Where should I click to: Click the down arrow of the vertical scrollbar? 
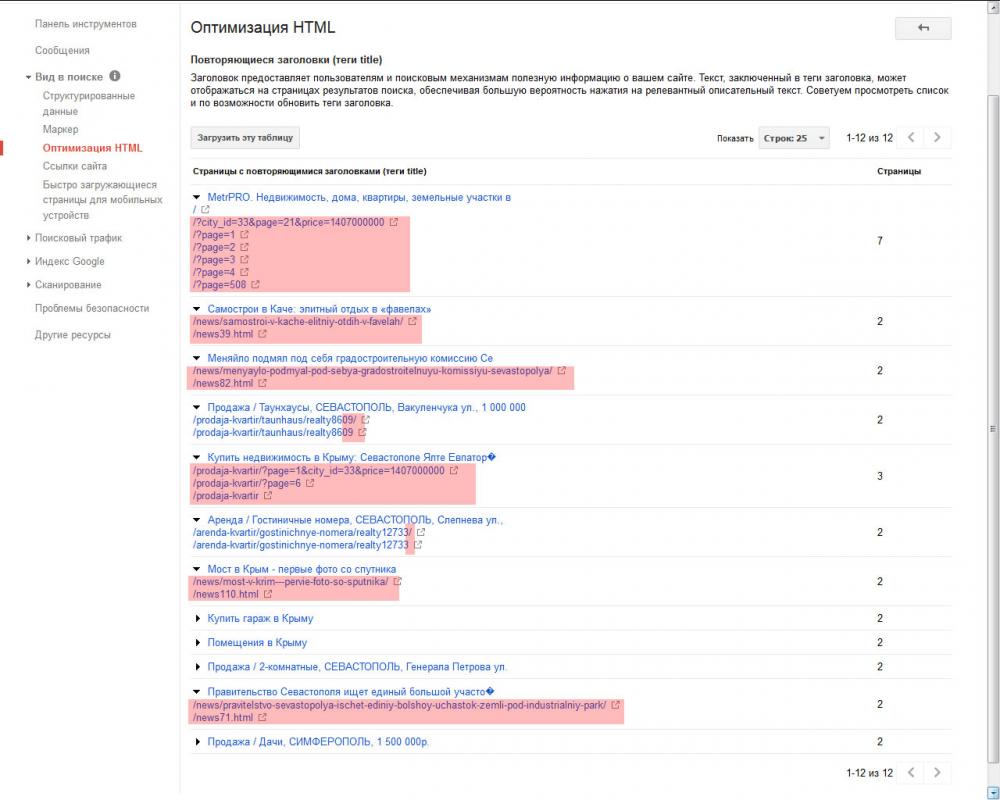[x=993, y=792]
